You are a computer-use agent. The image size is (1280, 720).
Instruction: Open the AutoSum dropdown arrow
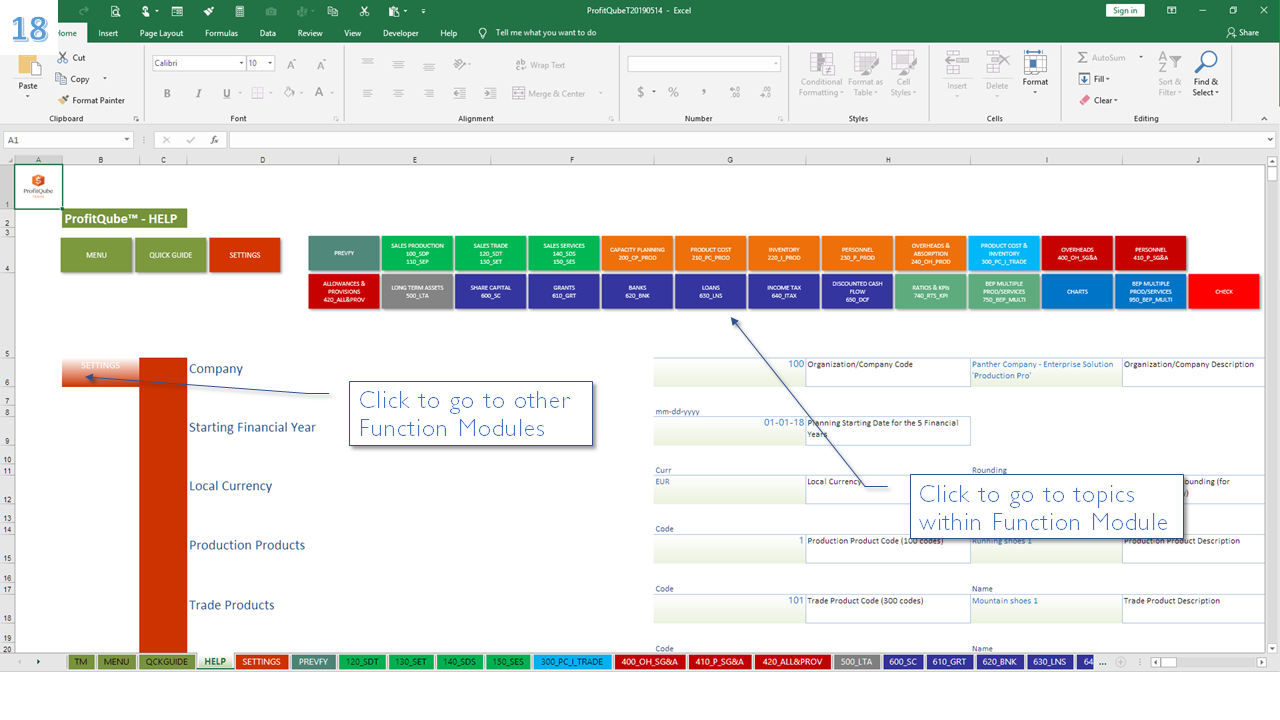tap(1141, 58)
